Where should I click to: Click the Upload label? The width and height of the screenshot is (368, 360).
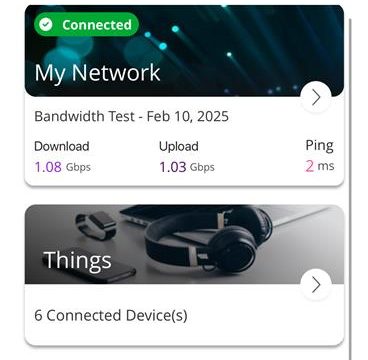[x=179, y=147]
